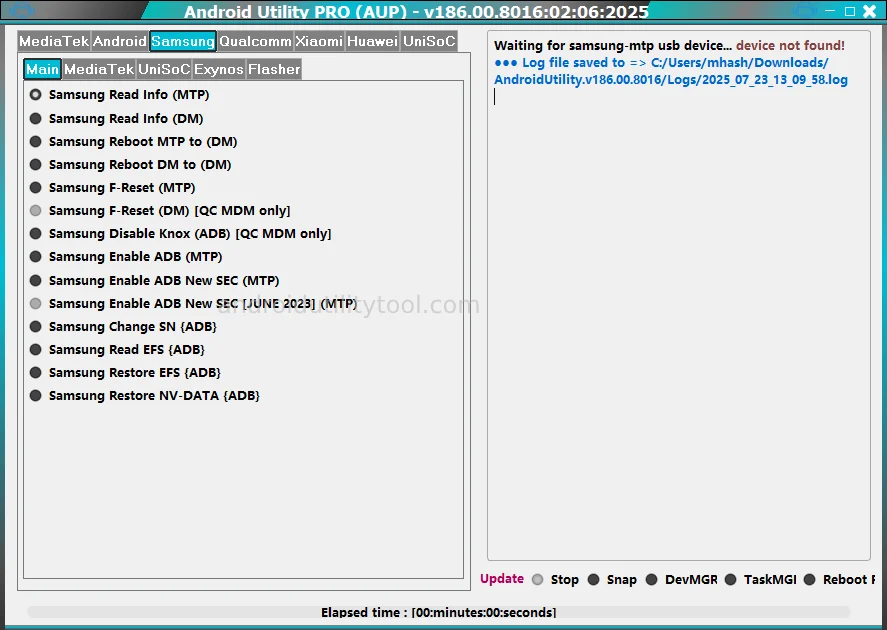
Task: Click the Stop button
Action: coord(557,580)
